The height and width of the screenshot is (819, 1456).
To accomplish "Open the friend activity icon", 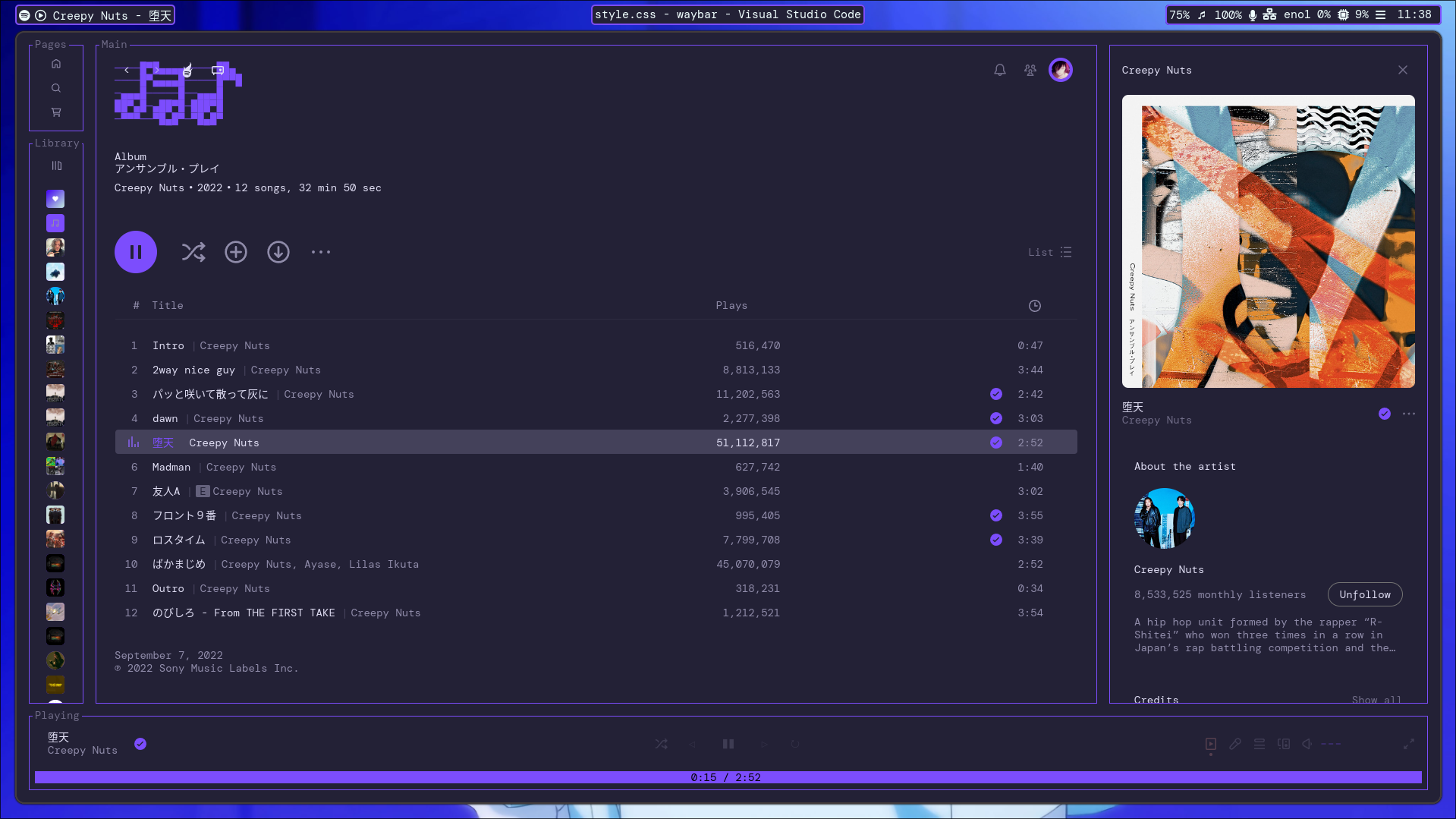I will coord(1030,70).
